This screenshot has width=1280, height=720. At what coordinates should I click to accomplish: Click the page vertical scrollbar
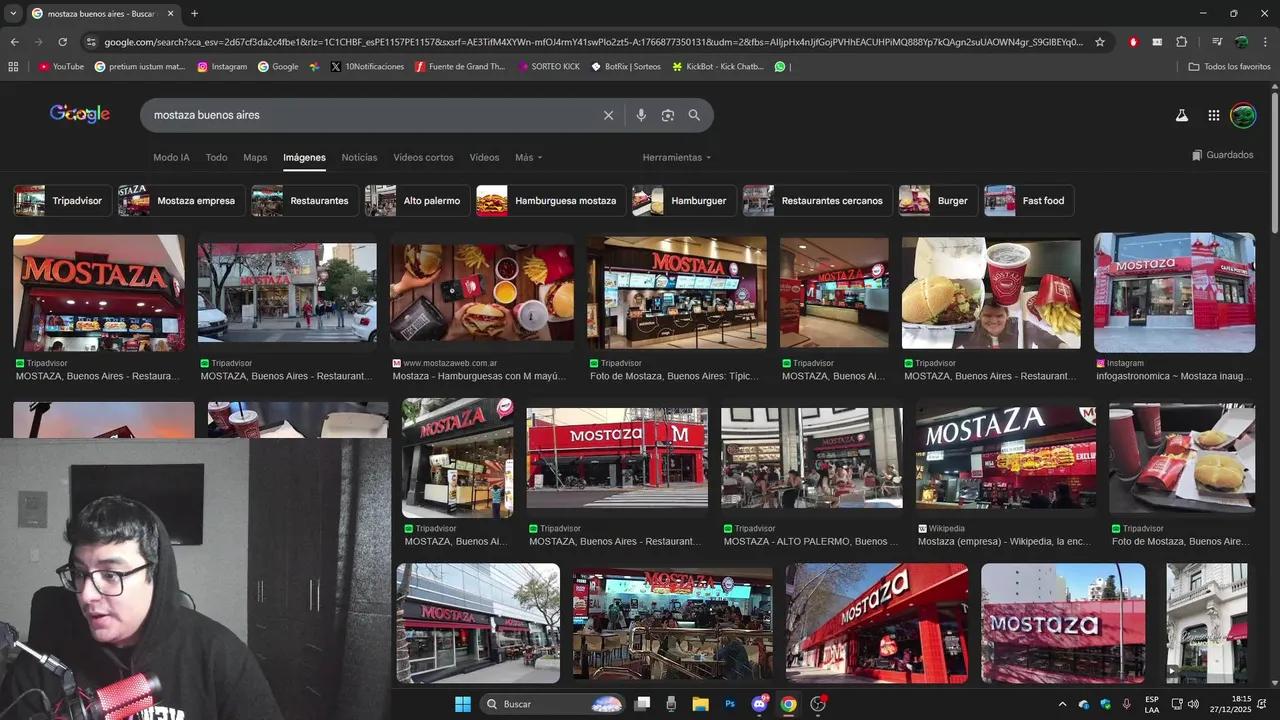point(1275,163)
